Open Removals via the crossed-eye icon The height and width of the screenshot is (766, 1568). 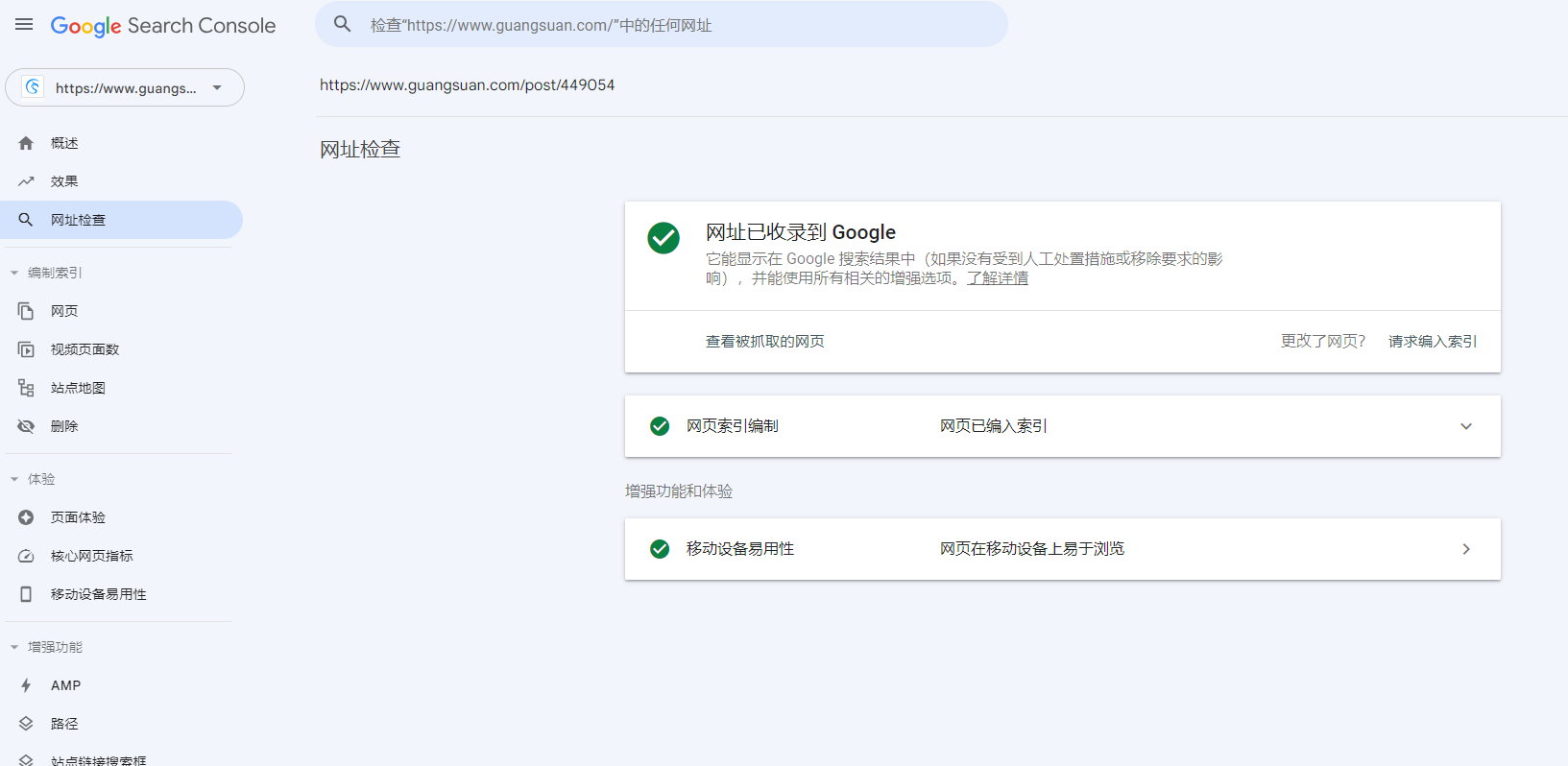[x=26, y=426]
